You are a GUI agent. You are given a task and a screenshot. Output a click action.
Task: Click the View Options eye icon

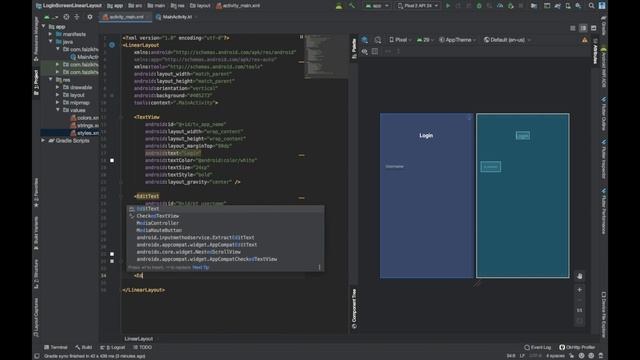click(364, 52)
